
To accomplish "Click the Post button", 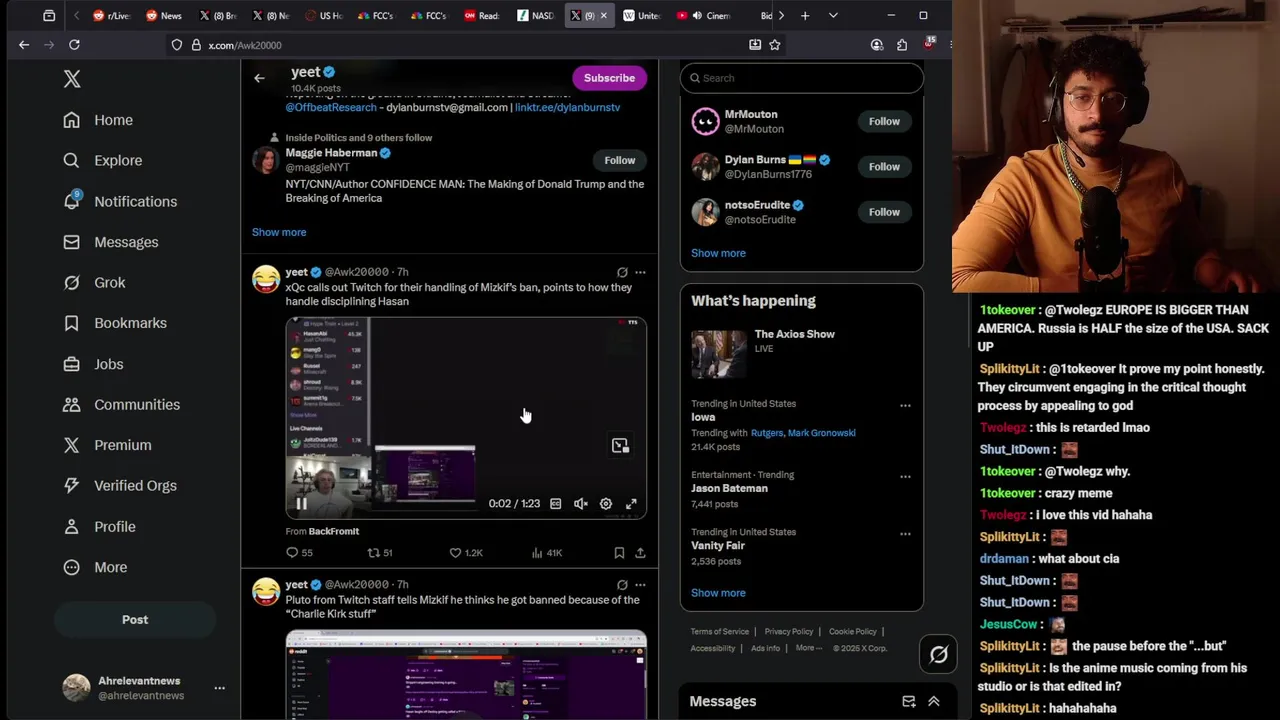I will click(135, 620).
